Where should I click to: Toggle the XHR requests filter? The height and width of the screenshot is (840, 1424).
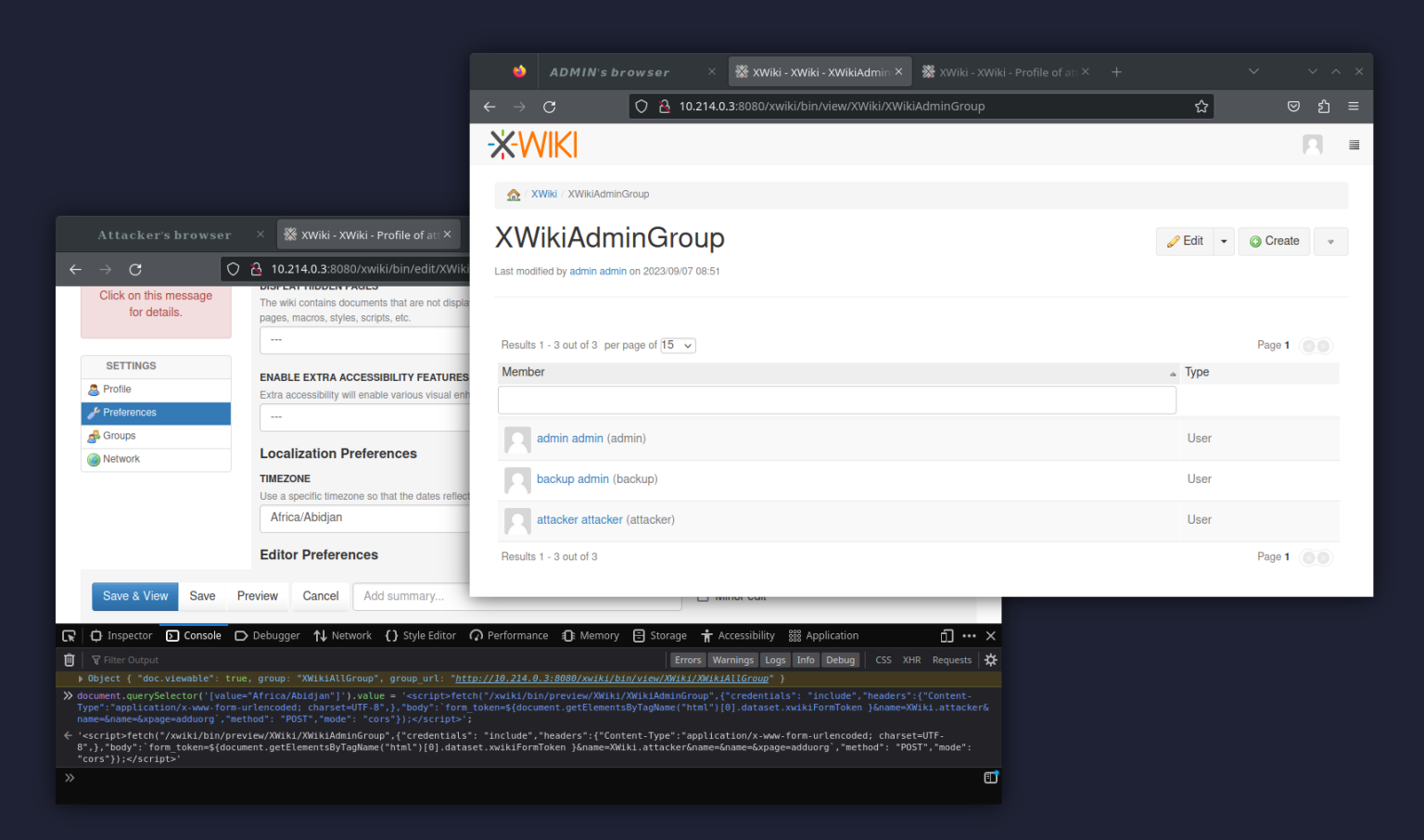pyautogui.click(x=911, y=659)
